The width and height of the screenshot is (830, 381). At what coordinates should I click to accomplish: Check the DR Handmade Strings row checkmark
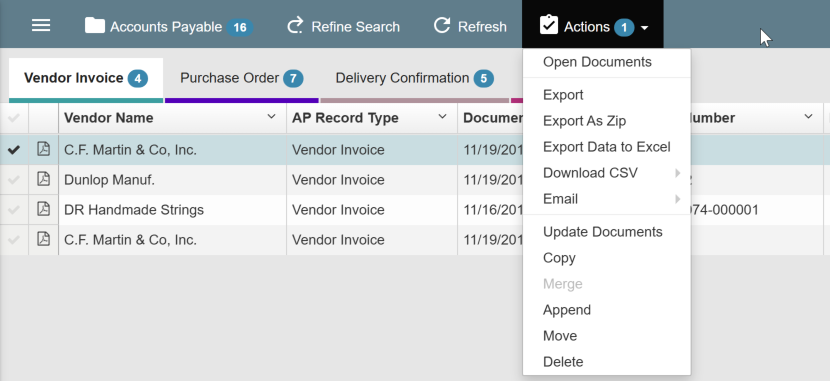(x=14, y=210)
